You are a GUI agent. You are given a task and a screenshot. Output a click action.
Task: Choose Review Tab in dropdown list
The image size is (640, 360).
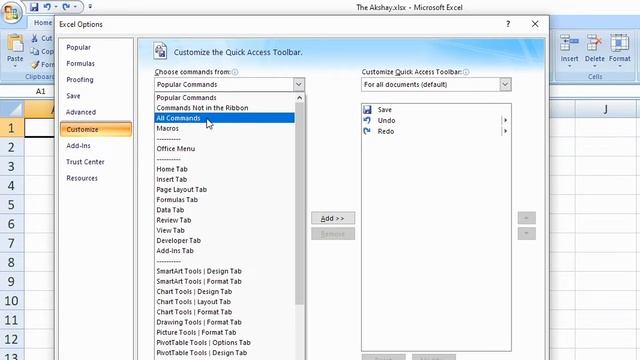point(224,220)
